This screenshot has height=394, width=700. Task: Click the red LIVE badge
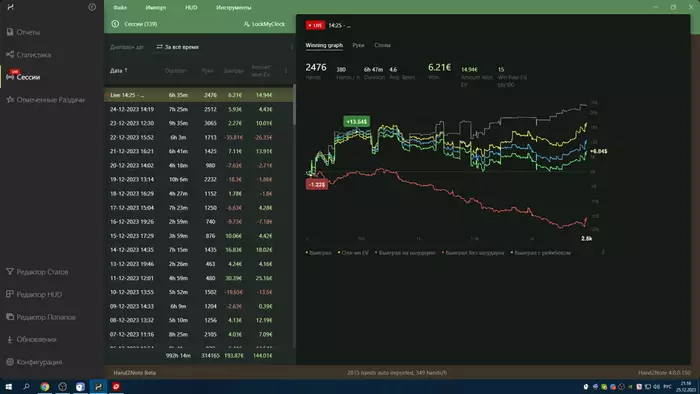coord(315,25)
